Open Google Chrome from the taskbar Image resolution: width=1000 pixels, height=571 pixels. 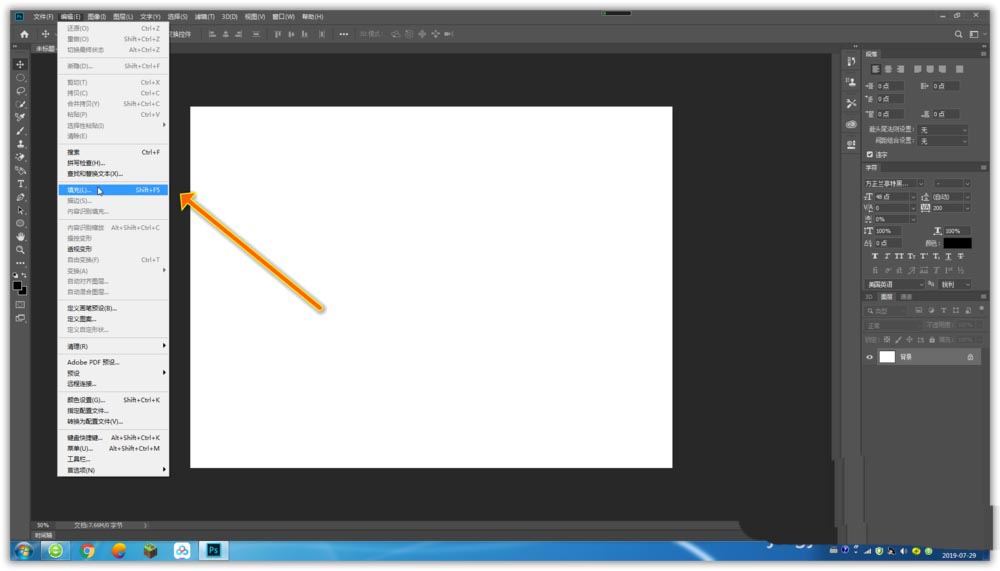coord(87,550)
